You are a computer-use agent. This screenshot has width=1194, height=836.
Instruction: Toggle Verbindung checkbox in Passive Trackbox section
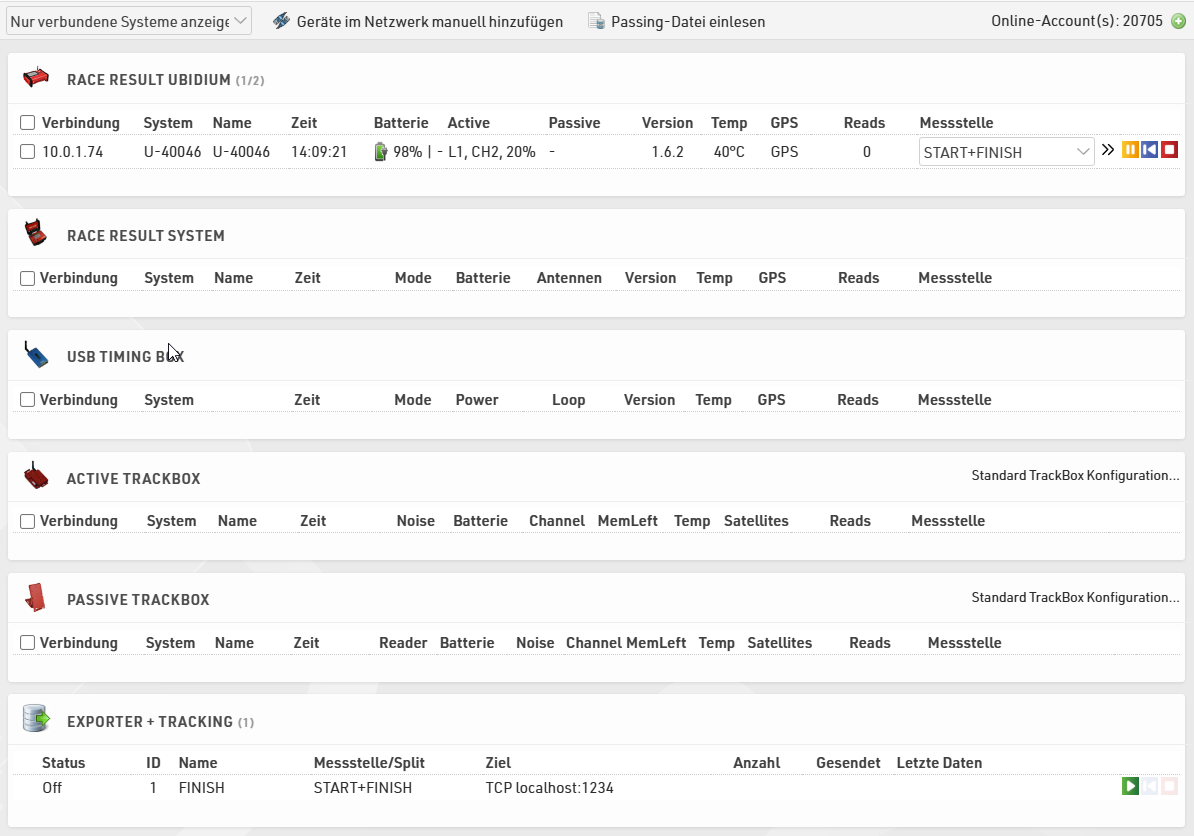(28, 643)
